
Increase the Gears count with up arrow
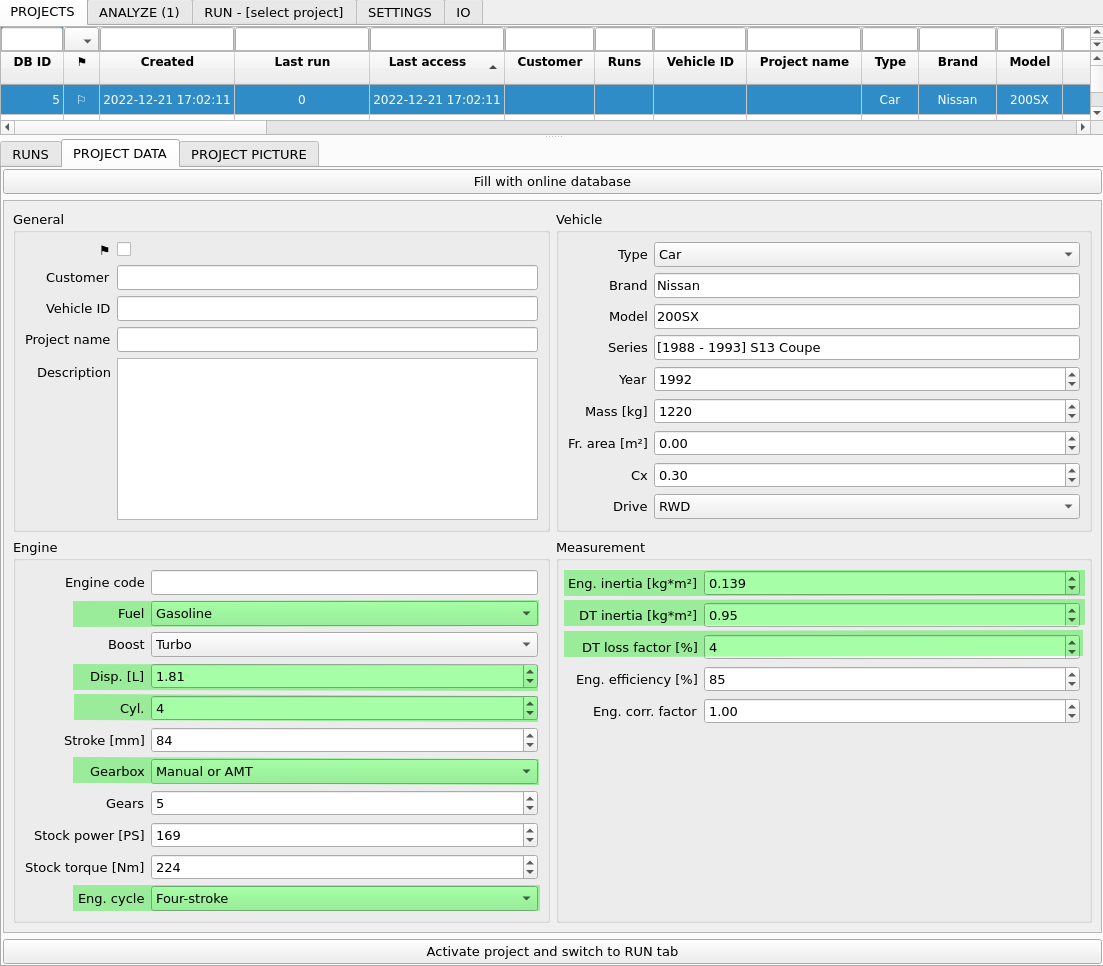pos(530,798)
